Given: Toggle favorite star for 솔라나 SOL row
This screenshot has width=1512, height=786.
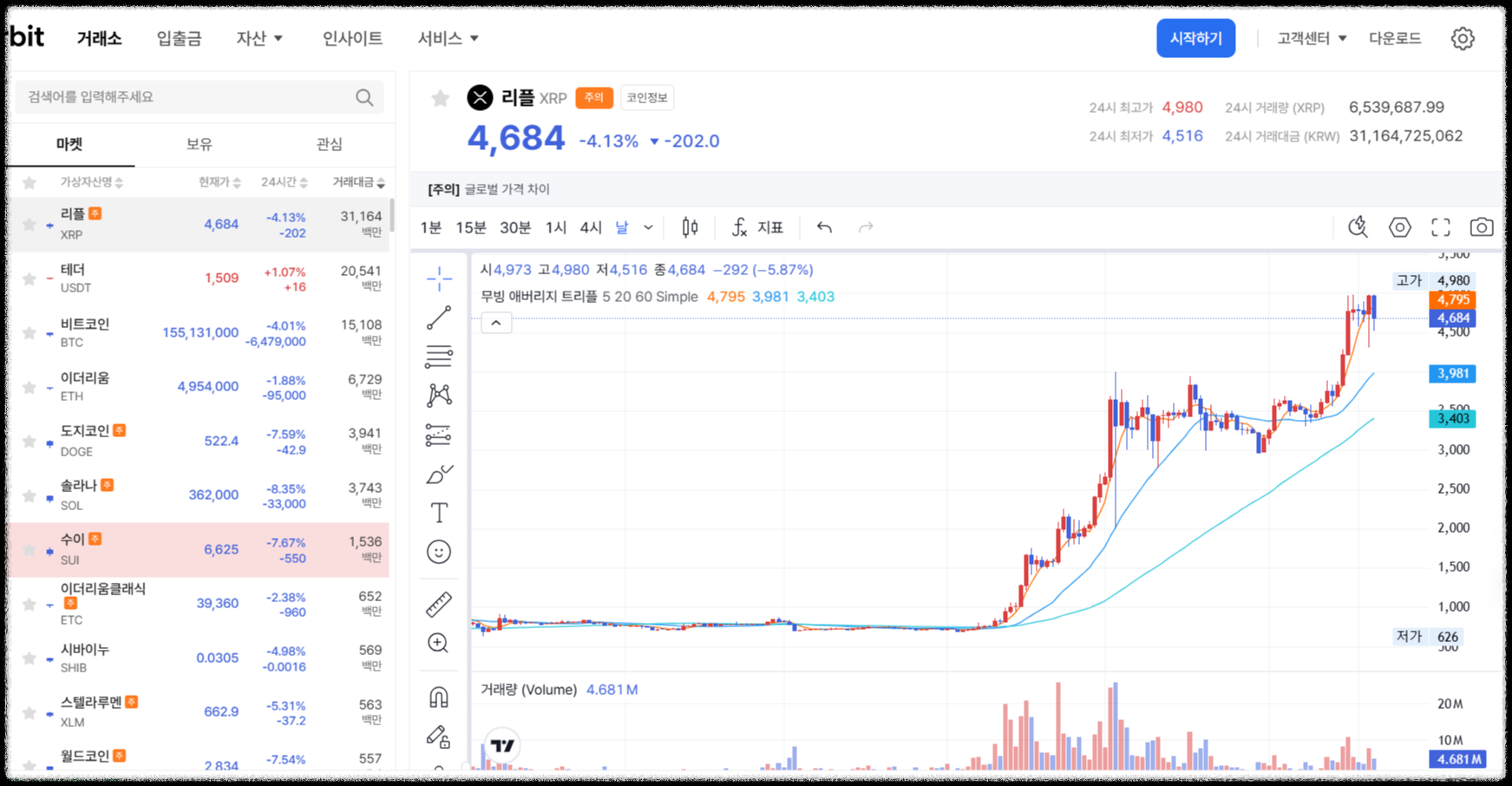Looking at the screenshot, I should [29, 495].
